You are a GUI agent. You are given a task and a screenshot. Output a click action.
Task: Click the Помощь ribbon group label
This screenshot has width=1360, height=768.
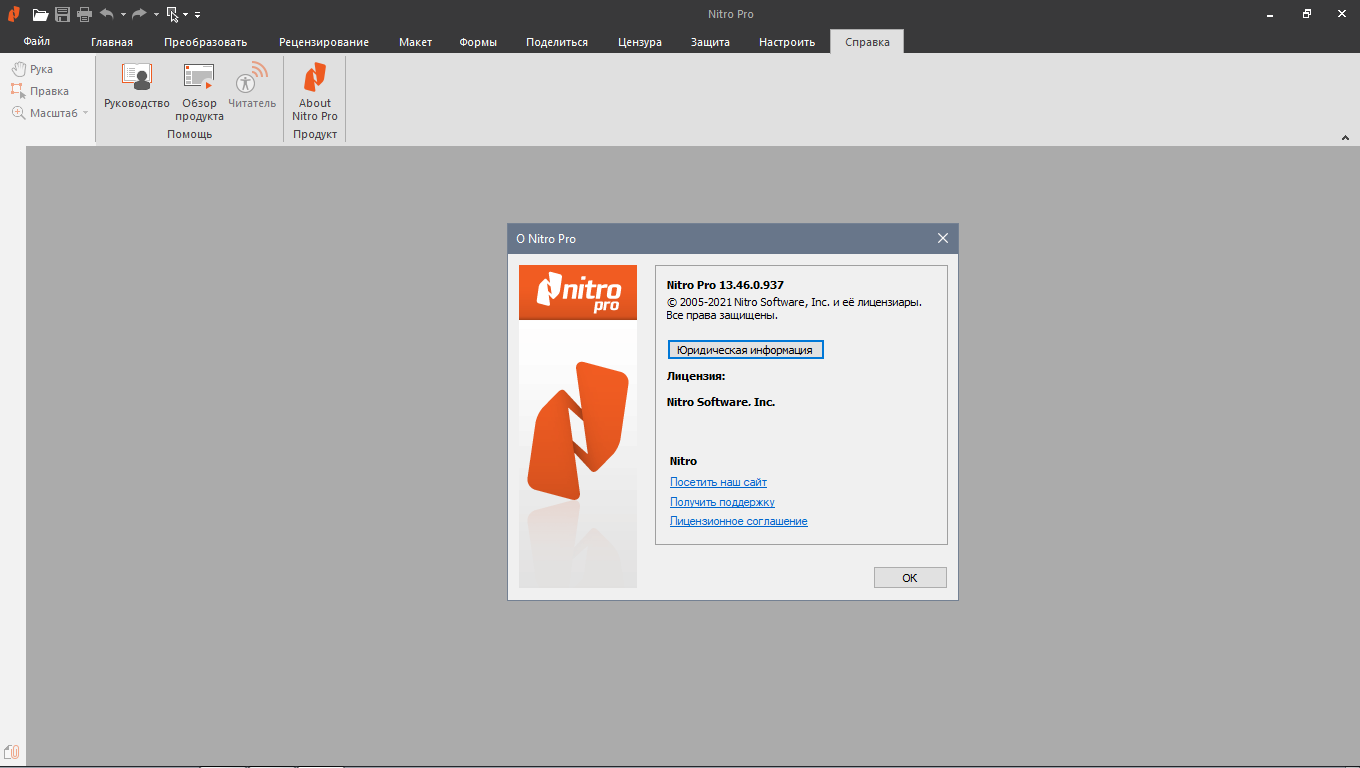coord(190,134)
